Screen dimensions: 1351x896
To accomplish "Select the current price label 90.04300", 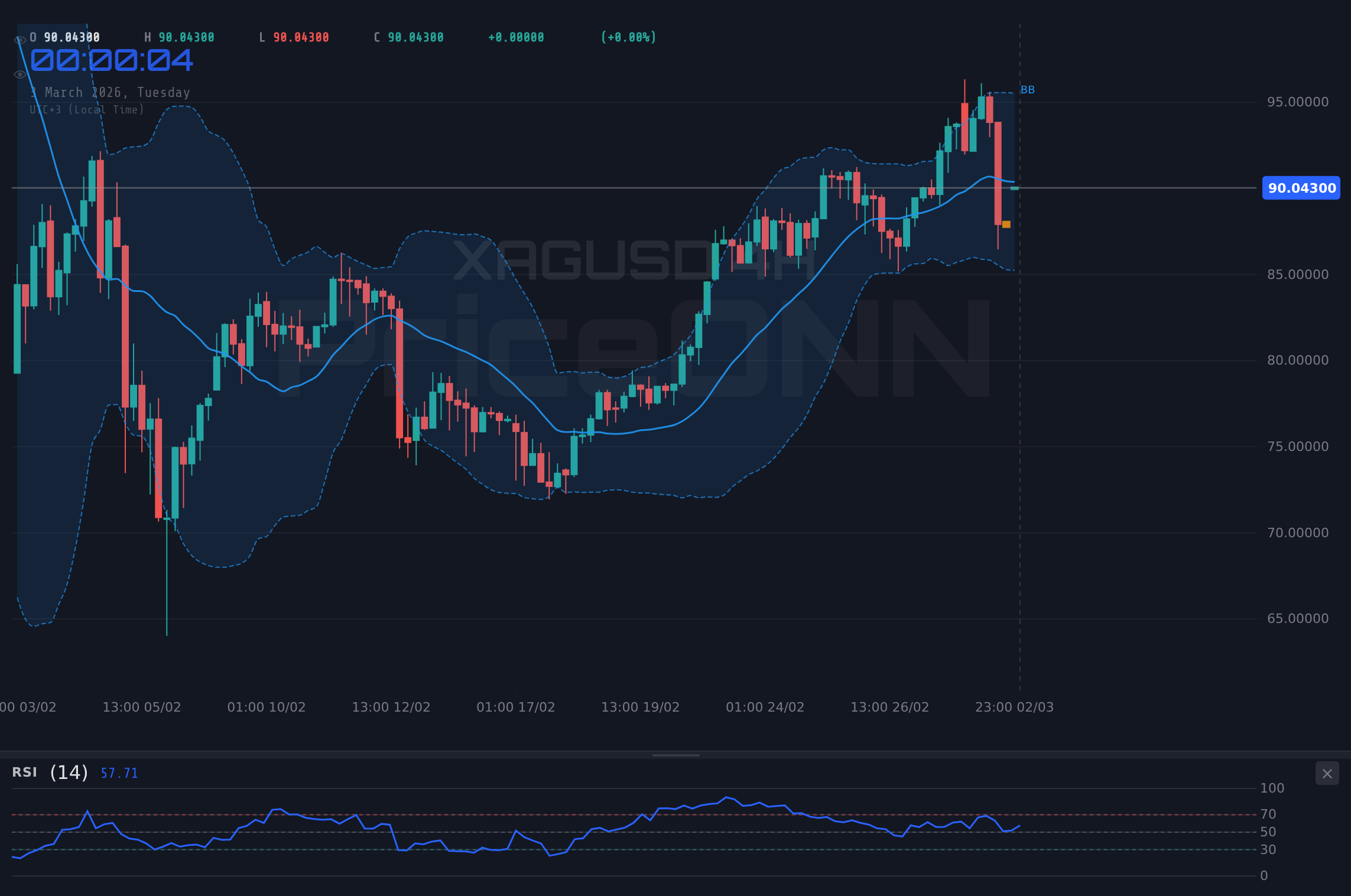I will (x=1300, y=188).
